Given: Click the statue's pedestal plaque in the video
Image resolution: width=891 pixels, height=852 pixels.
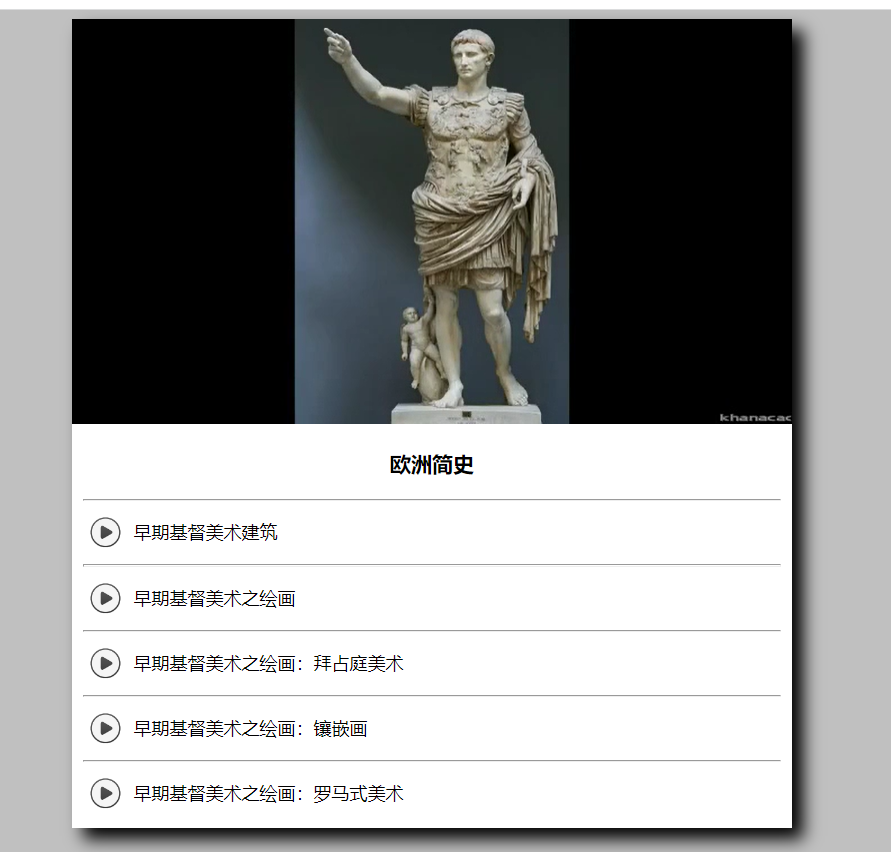Looking at the screenshot, I should [467, 415].
